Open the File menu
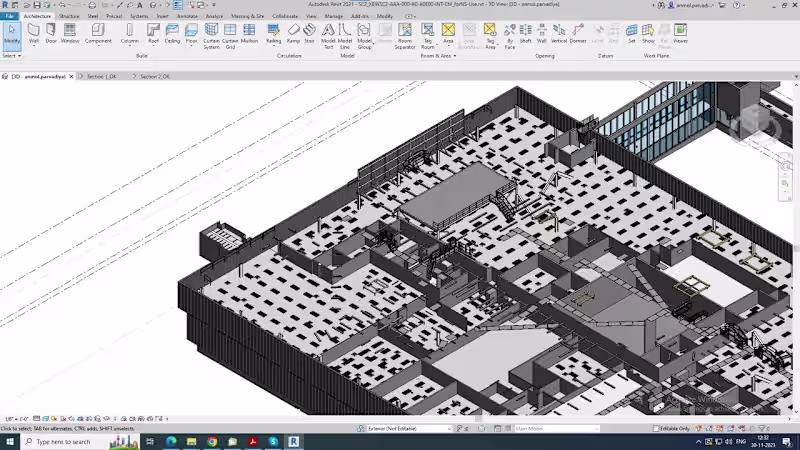The width and height of the screenshot is (800, 450). [x=9, y=16]
